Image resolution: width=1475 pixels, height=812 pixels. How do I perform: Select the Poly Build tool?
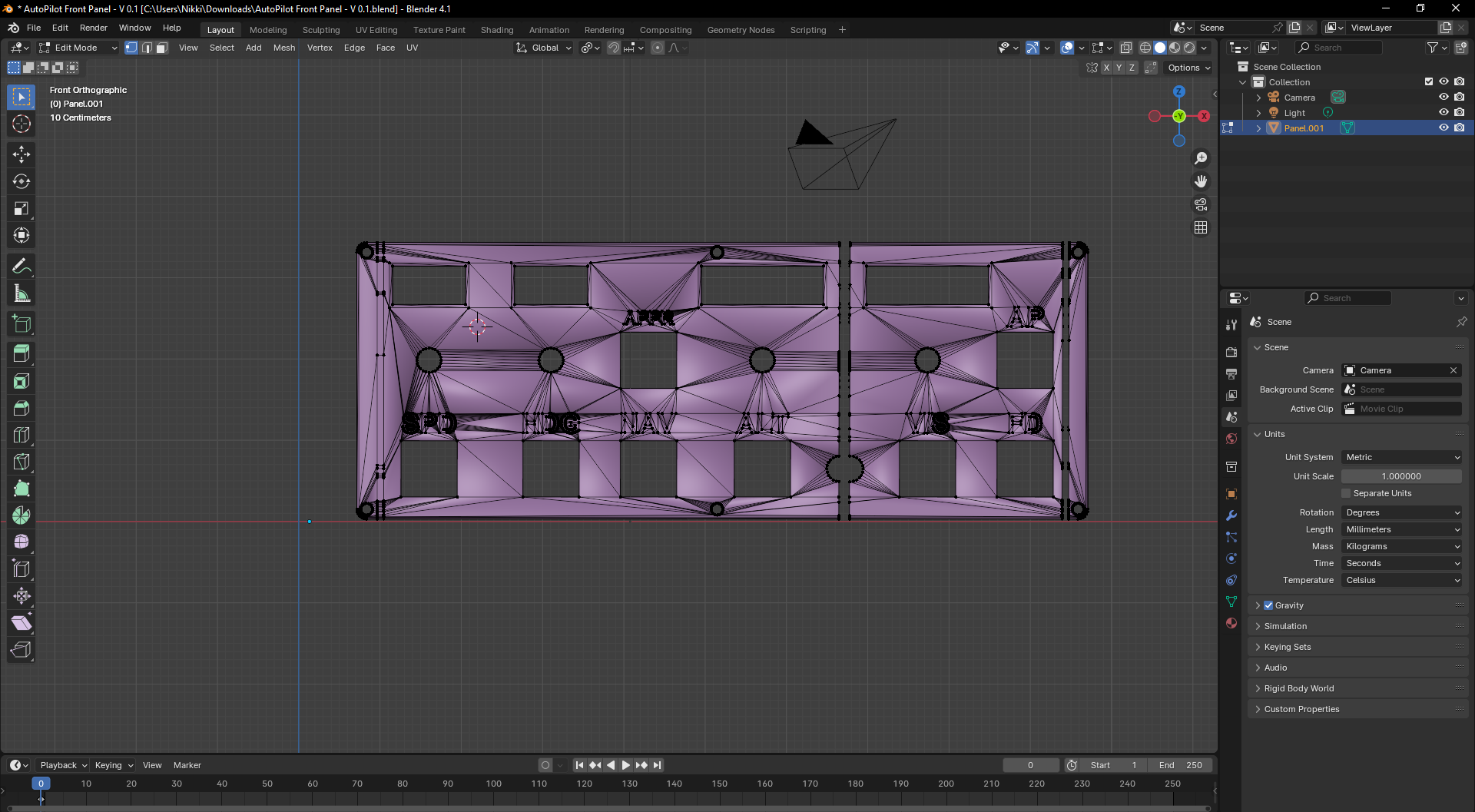[x=22, y=489]
